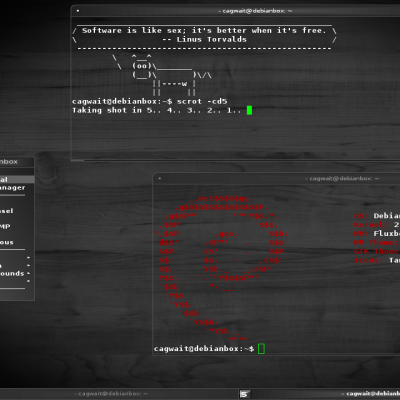Click the 'Icons:' info line
Screen dimensions: 400x400
[x=377, y=260]
